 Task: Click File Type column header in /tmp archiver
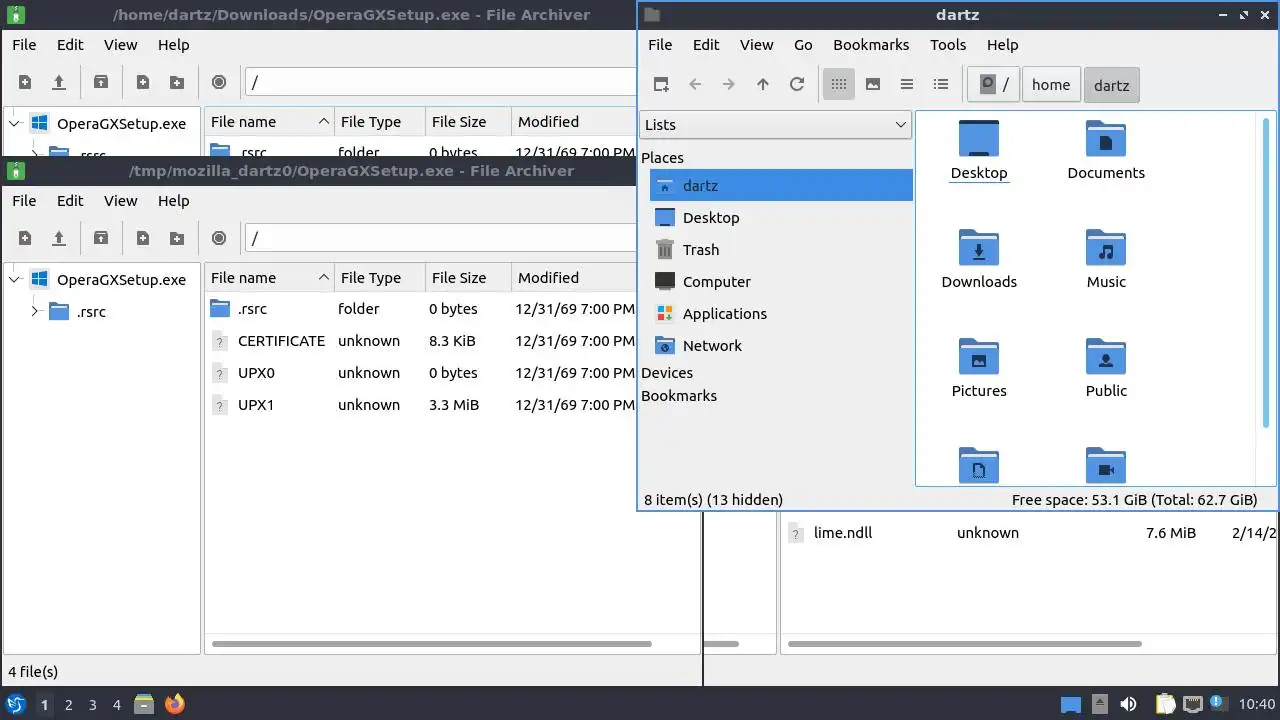coord(380,277)
